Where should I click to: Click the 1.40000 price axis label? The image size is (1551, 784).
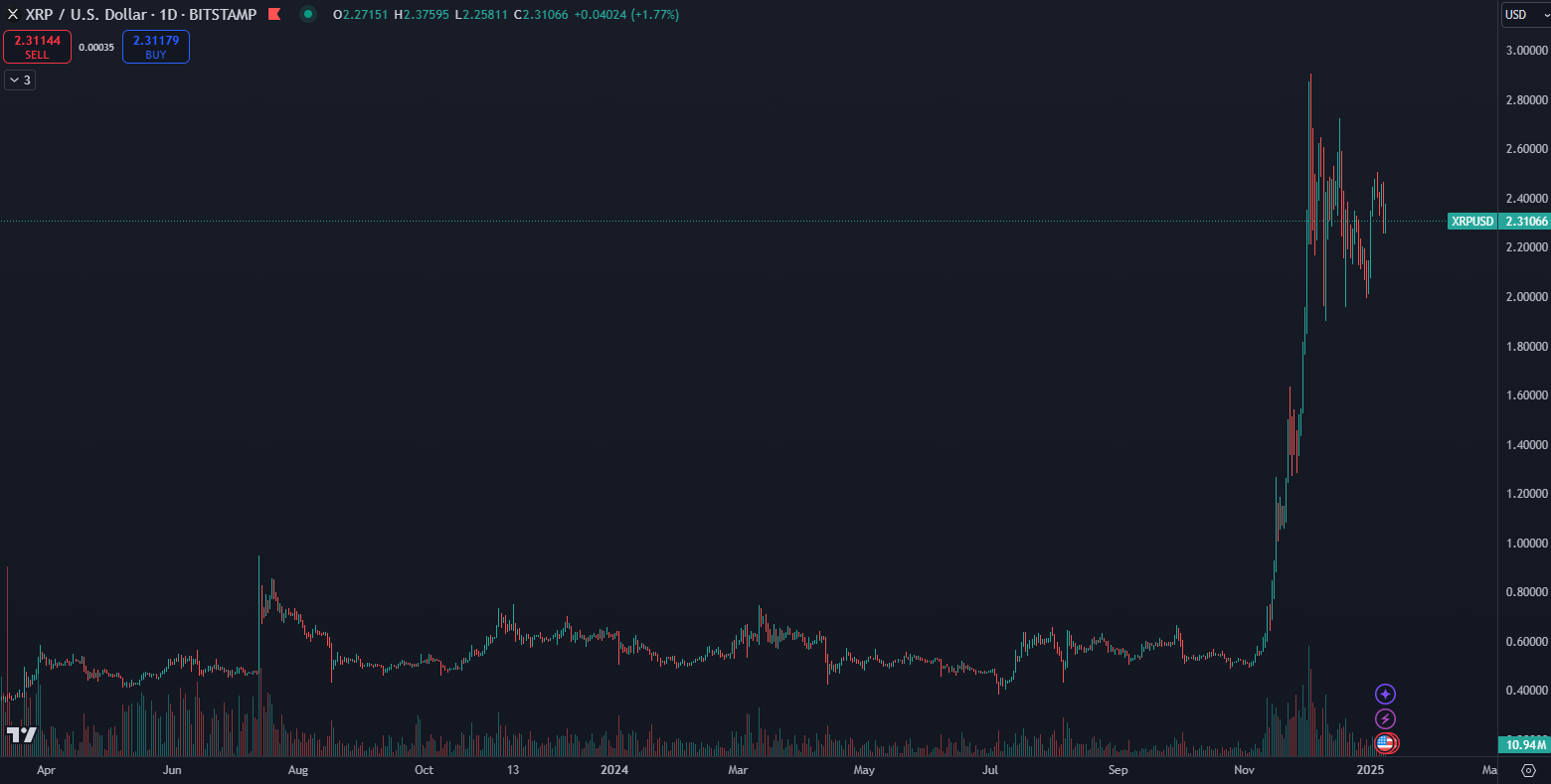(x=1526, y=445)
